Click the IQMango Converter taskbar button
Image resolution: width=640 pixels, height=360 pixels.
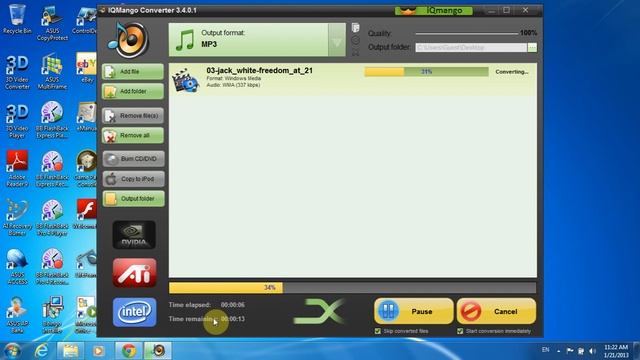pos(158,351)
